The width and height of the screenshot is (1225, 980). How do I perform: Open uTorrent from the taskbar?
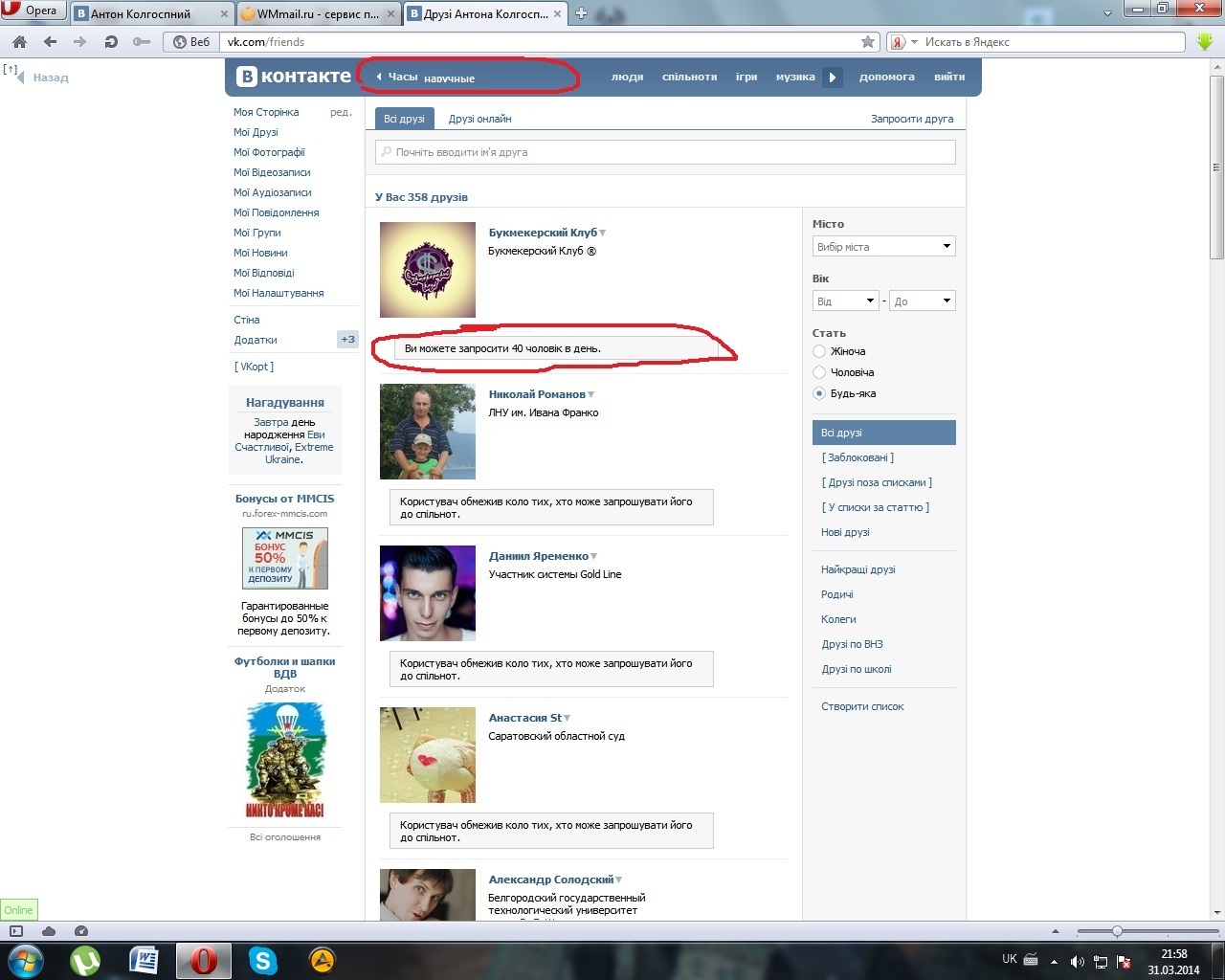pos(86,960)
